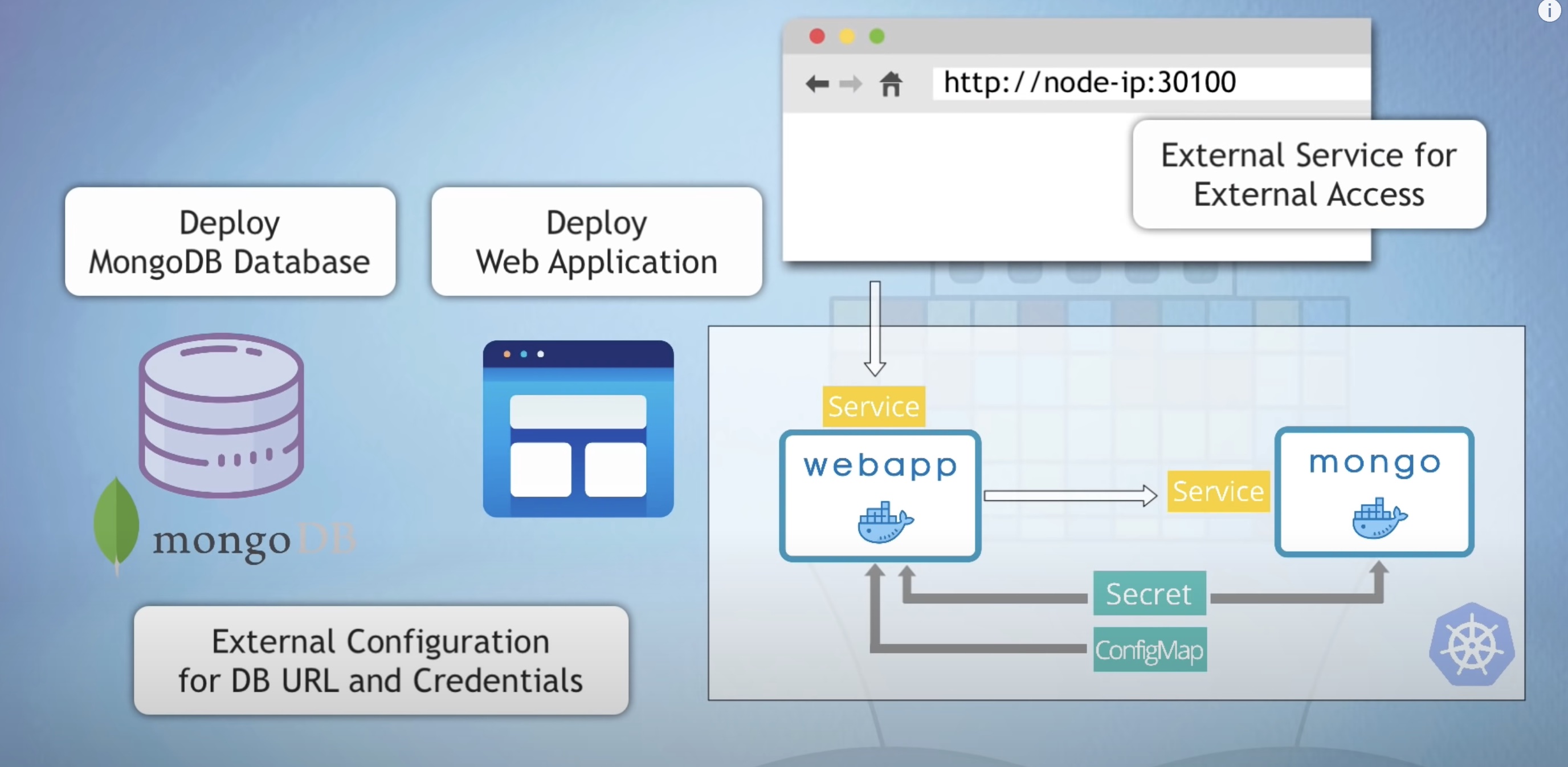Image resolution: width=1568 pixels, height=767 pixels.
Task: Click the teal ConfigMap label
Action: click(x=1149, y=650)
